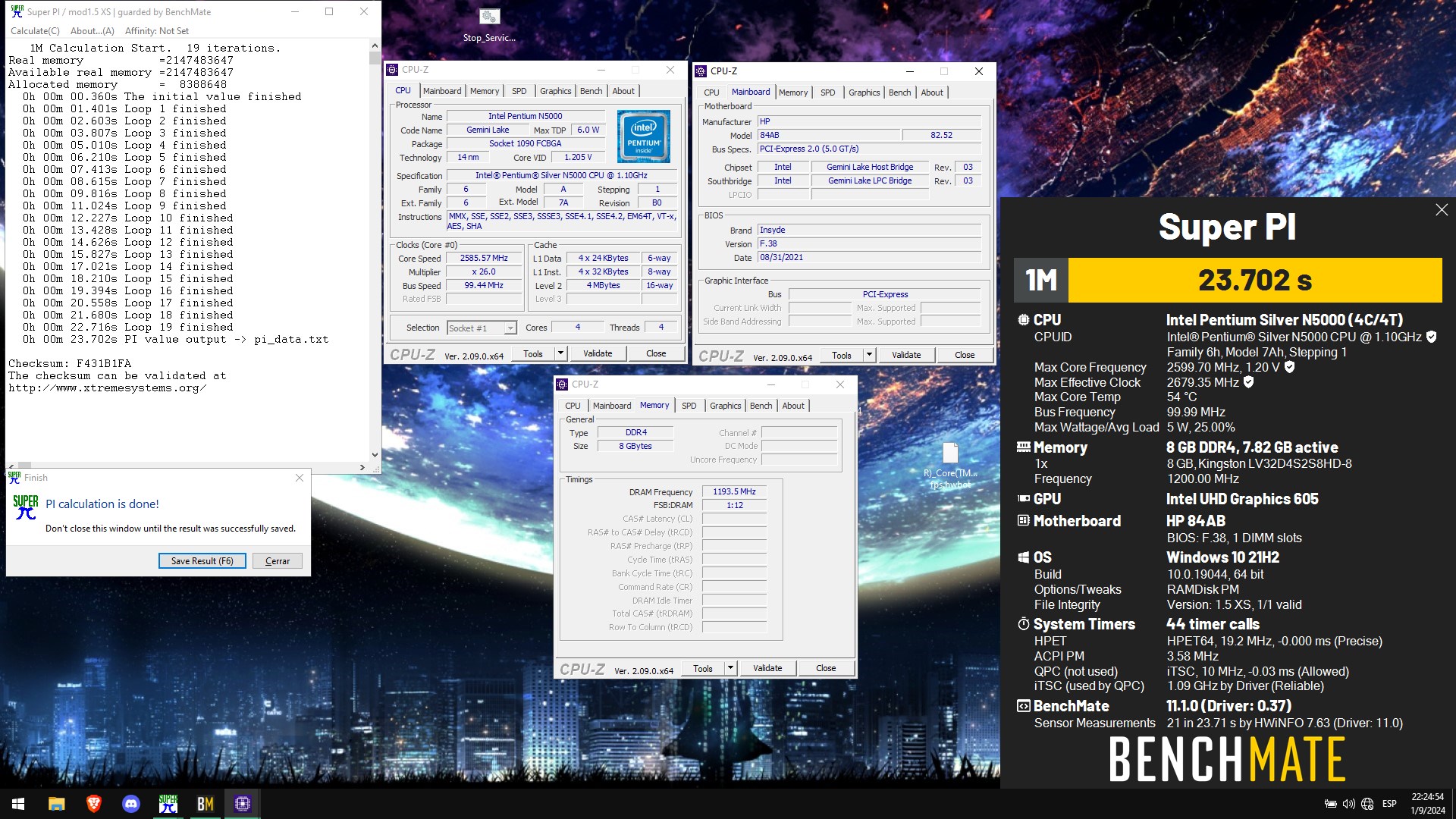Image resolution: width=1456 pixels, height=819 pixels.
Task: Open About tab in Mainboard CPU-Z window
Action: (932, 93)
